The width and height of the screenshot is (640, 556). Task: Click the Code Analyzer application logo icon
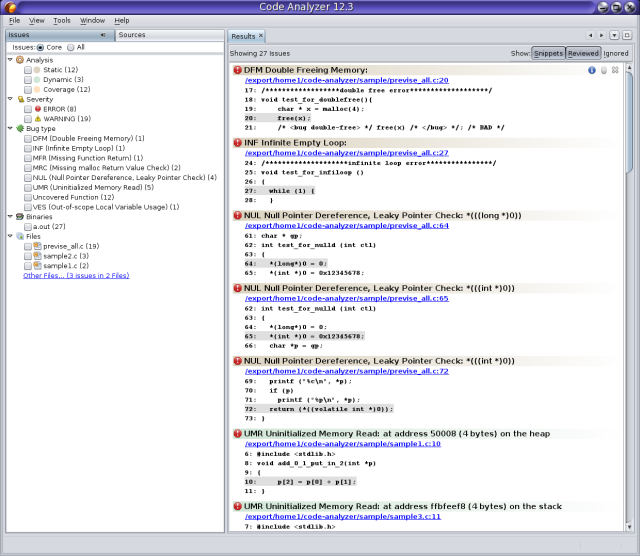[x=10, y=7]
